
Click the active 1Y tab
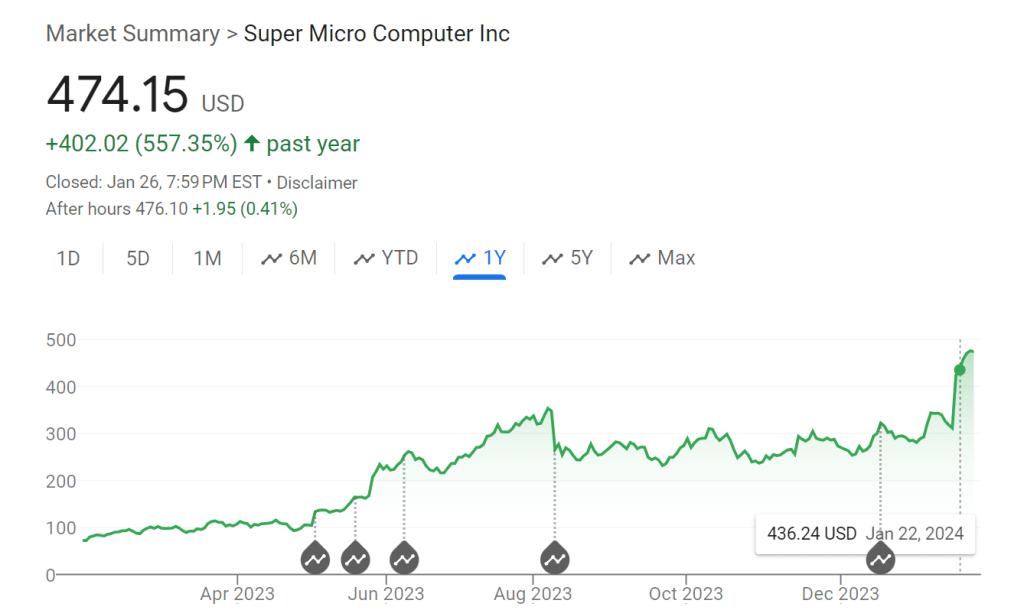pos(480,259)
